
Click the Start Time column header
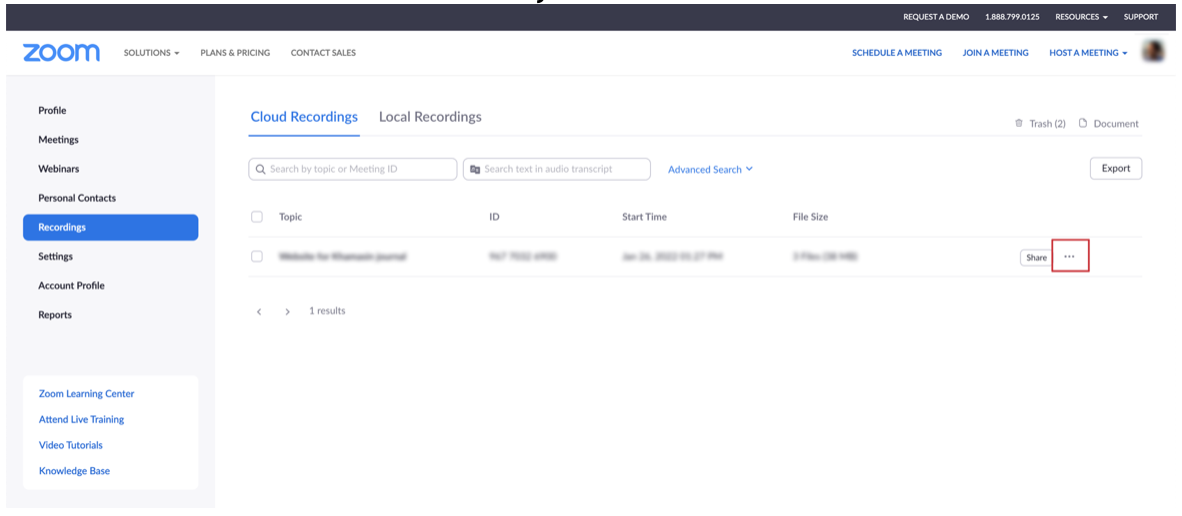pyautogui.click(x=645, y=217)
